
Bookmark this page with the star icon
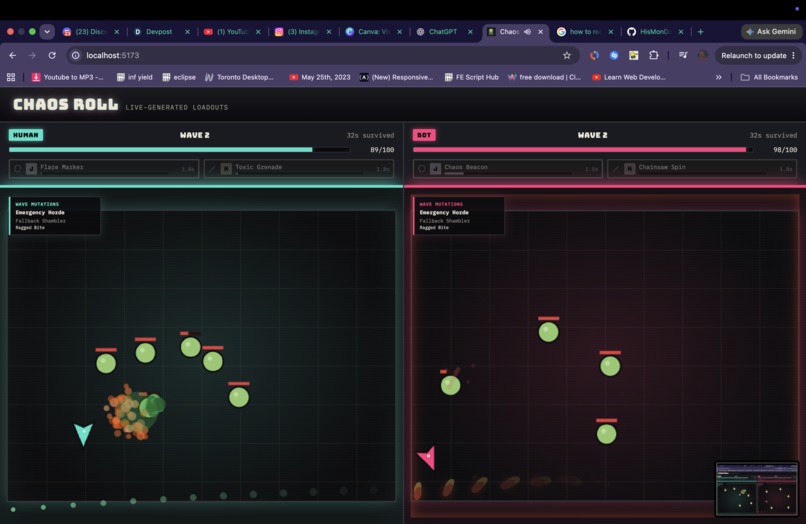point(566,56)
